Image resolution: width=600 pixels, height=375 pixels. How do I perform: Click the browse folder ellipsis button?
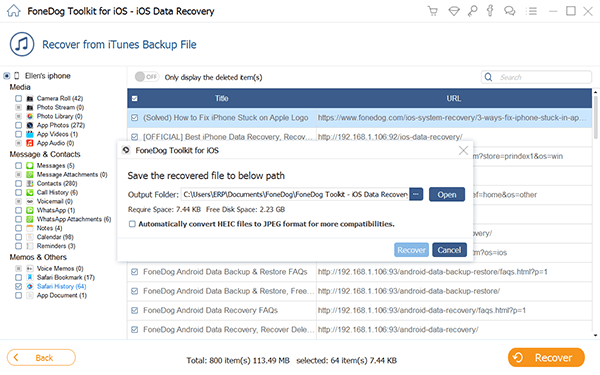(x=416, y=194)
